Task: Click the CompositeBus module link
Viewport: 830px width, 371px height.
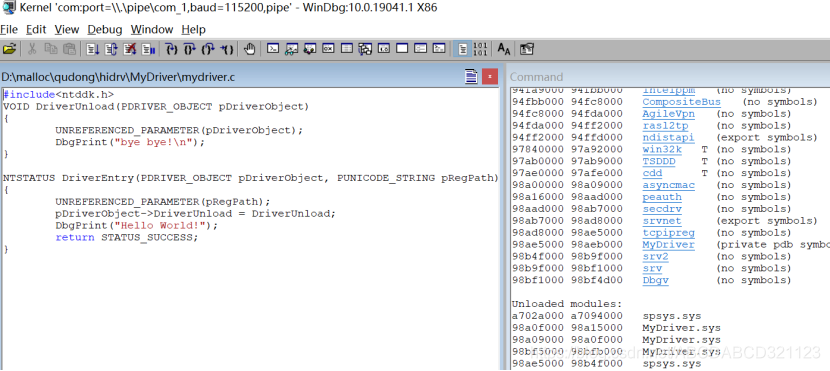Action: tap(681, 102)
